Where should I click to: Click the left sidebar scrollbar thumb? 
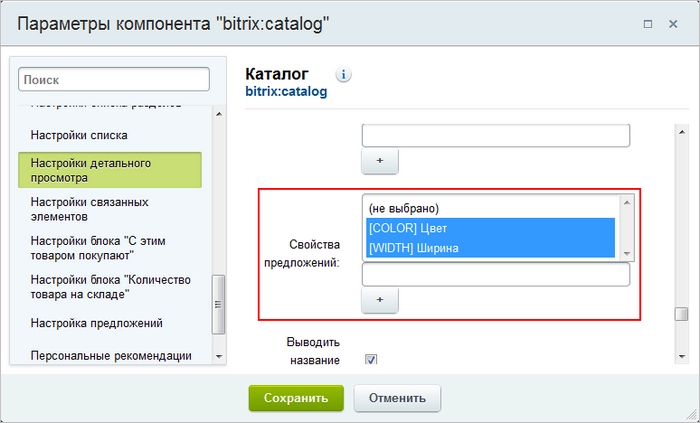tap(218, 304)
